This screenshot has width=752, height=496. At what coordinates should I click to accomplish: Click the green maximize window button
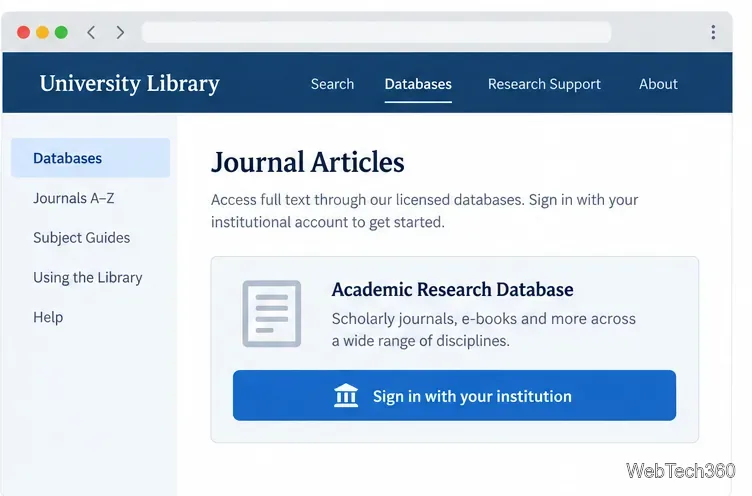pyautogui.click(x=61, y=32)
